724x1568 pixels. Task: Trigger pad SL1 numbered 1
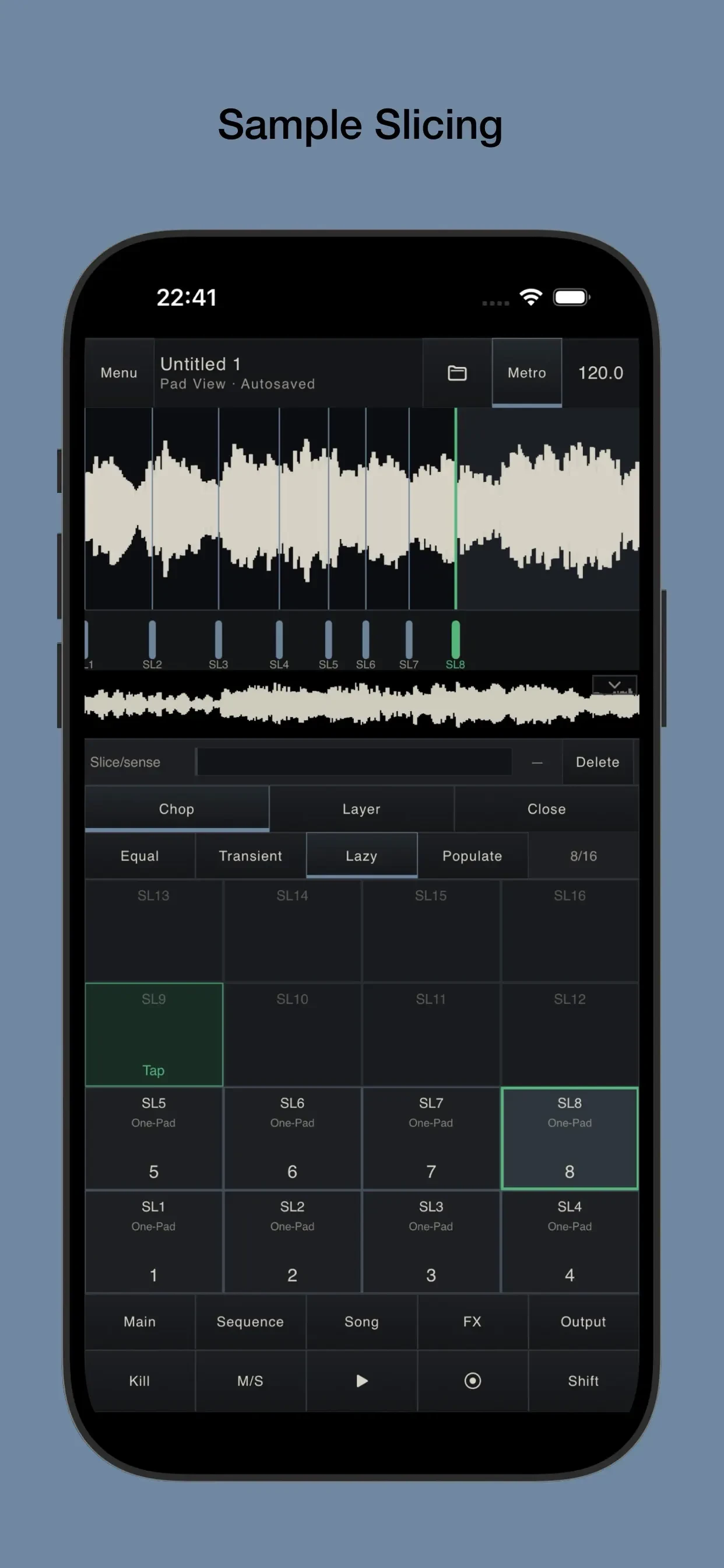(153, 1241)
